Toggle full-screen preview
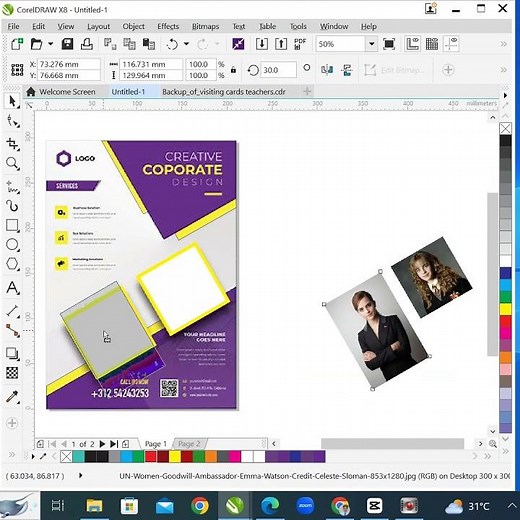This screenshot has width=520, height=520. click(x=389, y=44)
